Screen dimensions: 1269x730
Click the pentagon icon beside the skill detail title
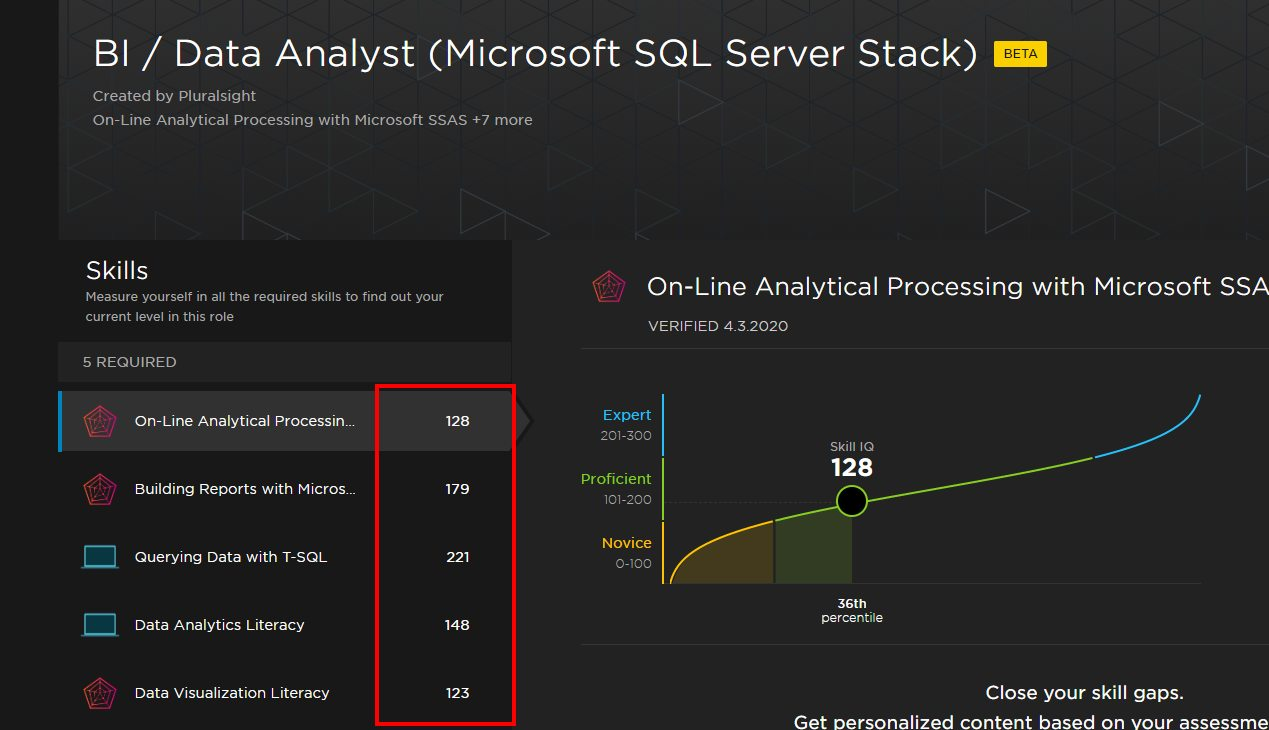(x=608, y=287)
